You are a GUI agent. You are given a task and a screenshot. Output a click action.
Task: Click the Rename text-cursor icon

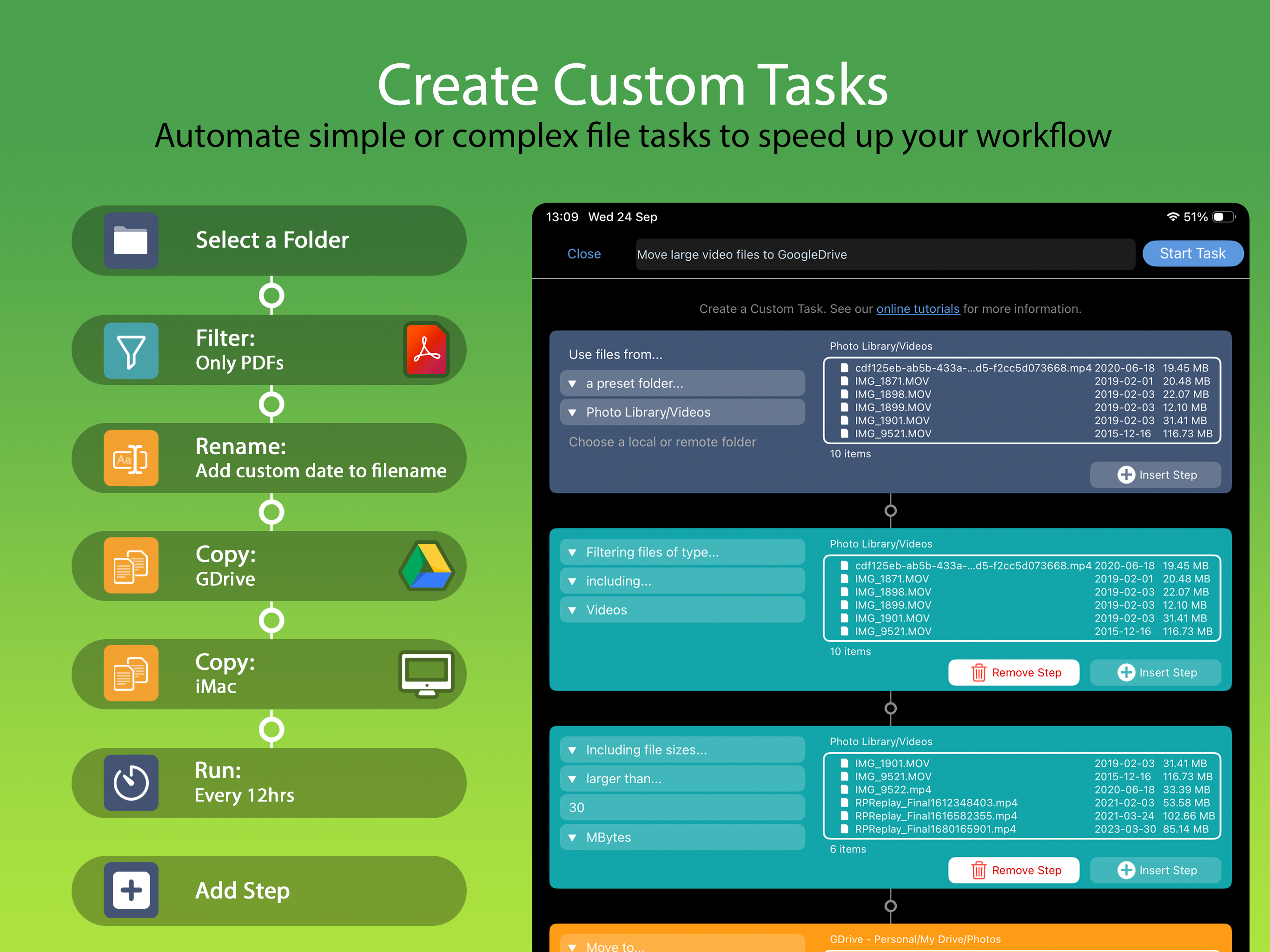(131, 458)
